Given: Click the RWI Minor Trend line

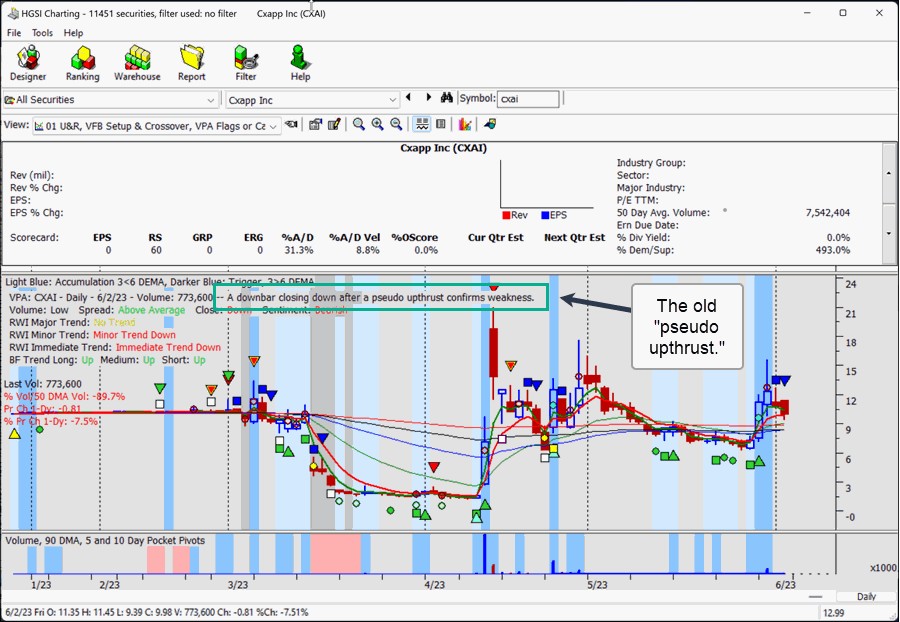Looking at the screenshot, I should 92,335.
